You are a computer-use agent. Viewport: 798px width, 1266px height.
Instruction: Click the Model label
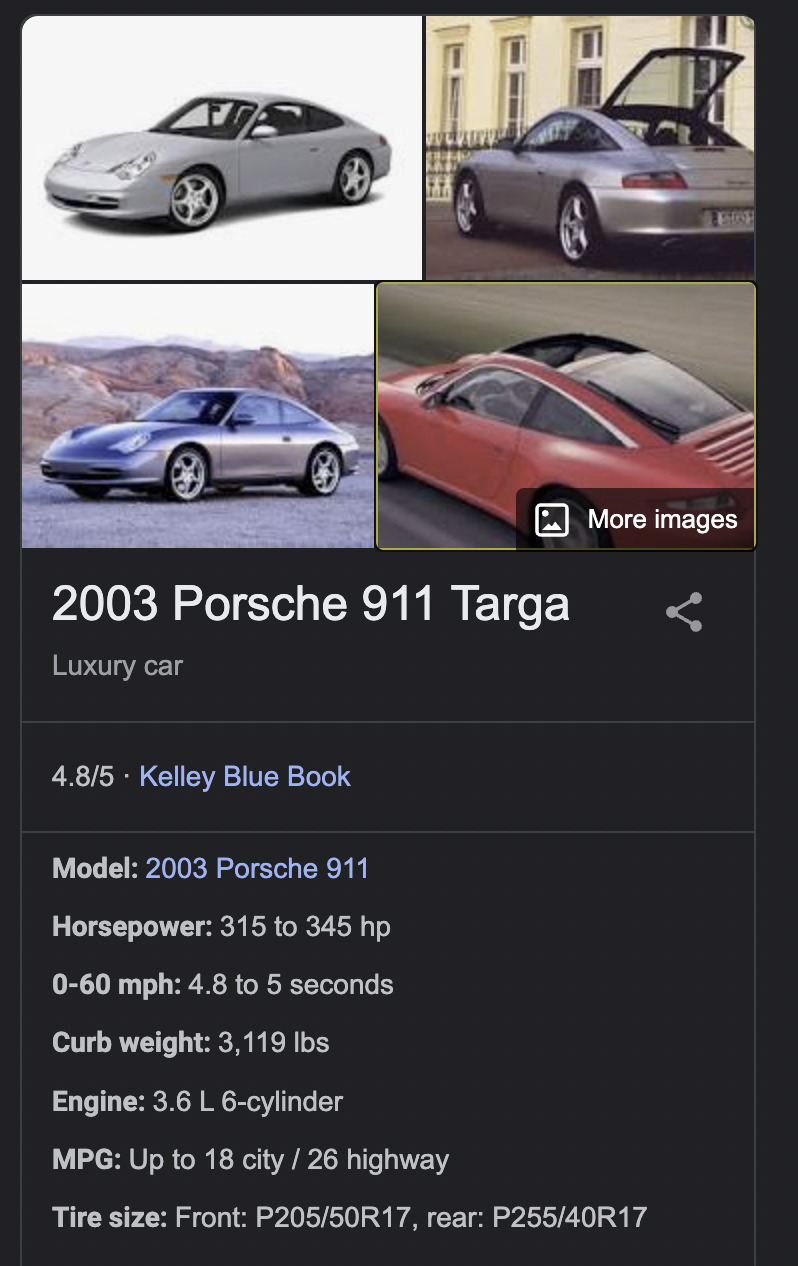[94, 868]
